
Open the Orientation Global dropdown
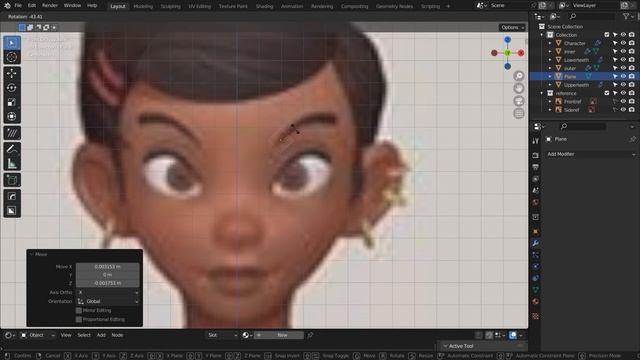pos(108,301)
